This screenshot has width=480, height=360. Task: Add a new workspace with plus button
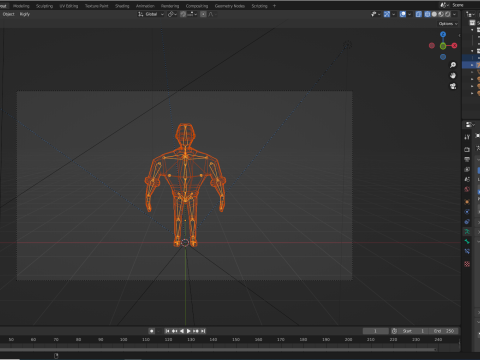(274, 6)
